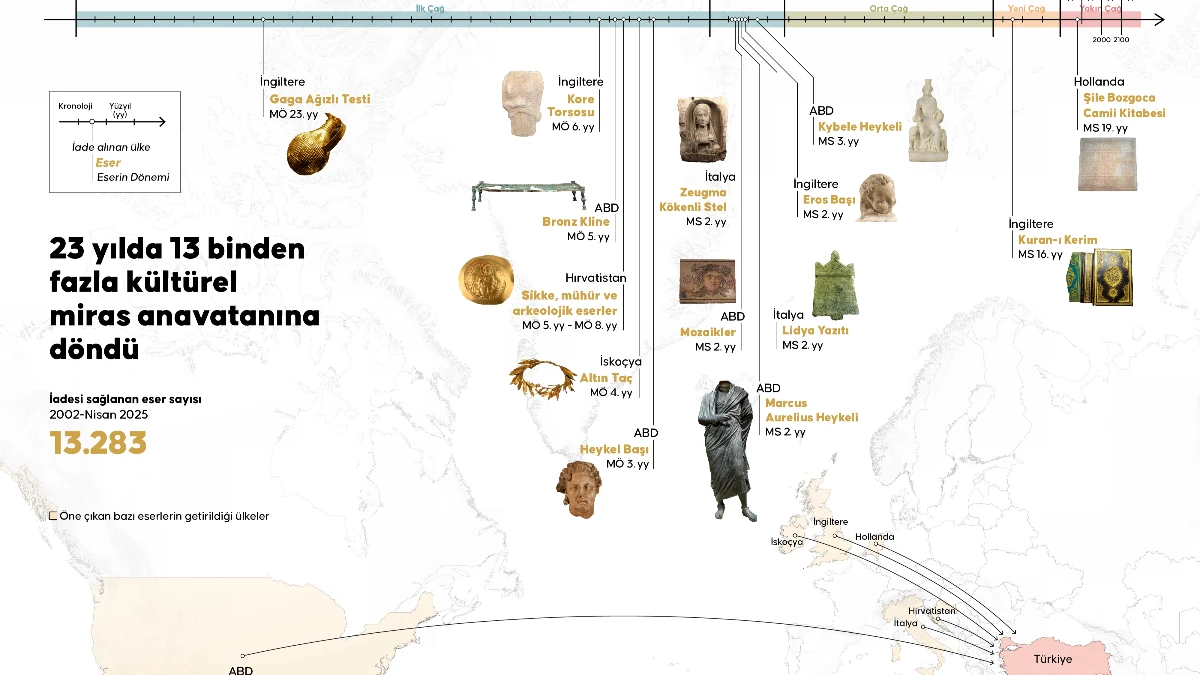Click the Türkiye region on the map
Image resolution: width=1200 pixels, height=675 pixels.
[x=1053, y=659]
